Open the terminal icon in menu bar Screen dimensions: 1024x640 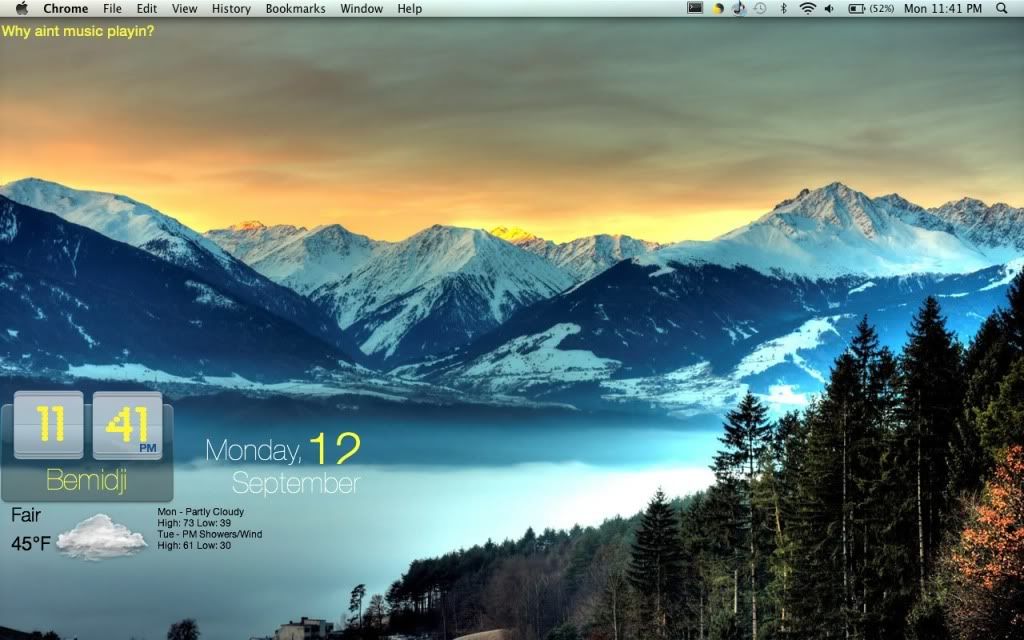[x=695, y=8]
